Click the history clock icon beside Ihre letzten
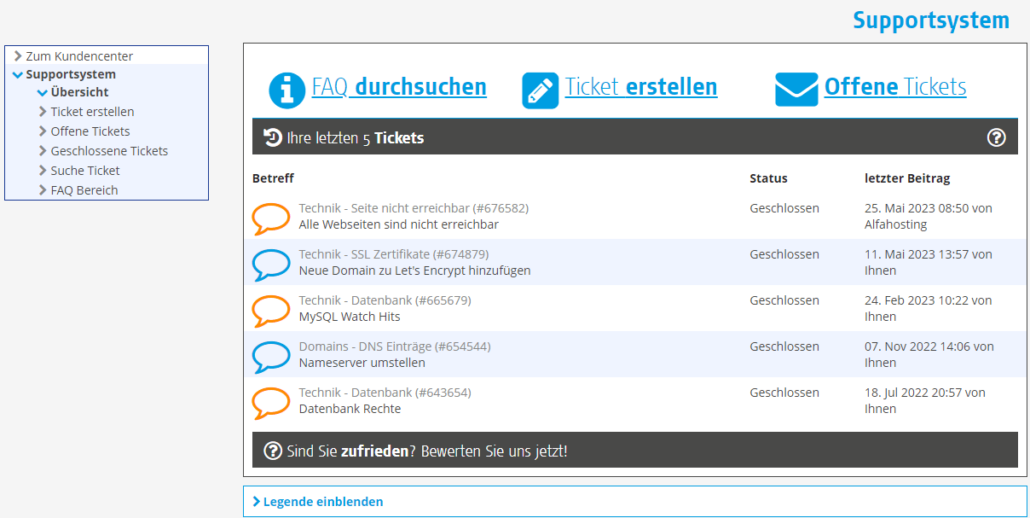The width and height of the screenshot is (1030, 518). (272, 137)
